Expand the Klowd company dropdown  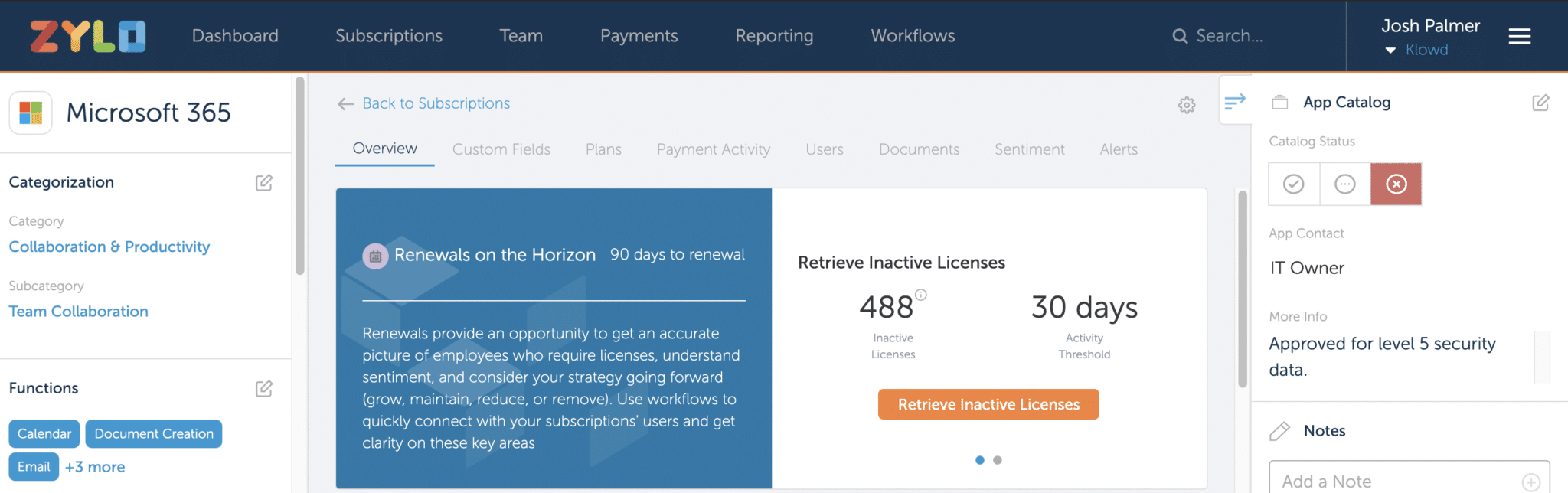(x=1417, y=50)
